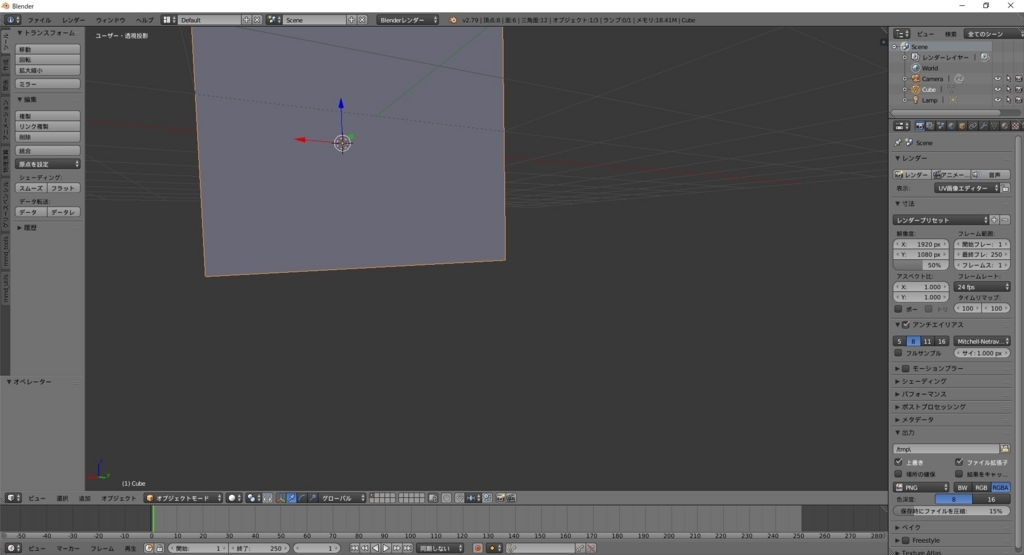The image size is (1024, 555).
Task: Select RGB color mode button
Action: tap(981, 487)
